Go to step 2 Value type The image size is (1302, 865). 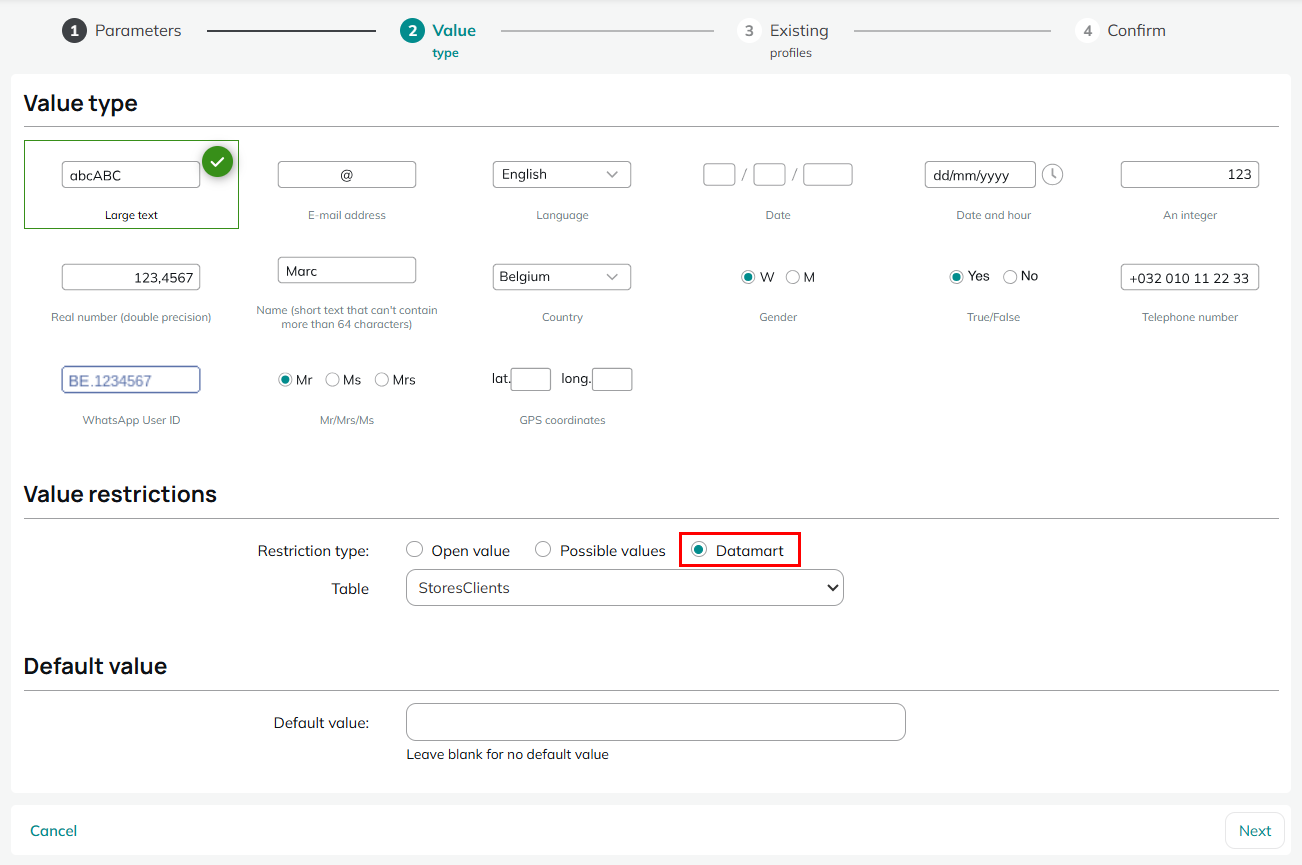tap(439, 39)
